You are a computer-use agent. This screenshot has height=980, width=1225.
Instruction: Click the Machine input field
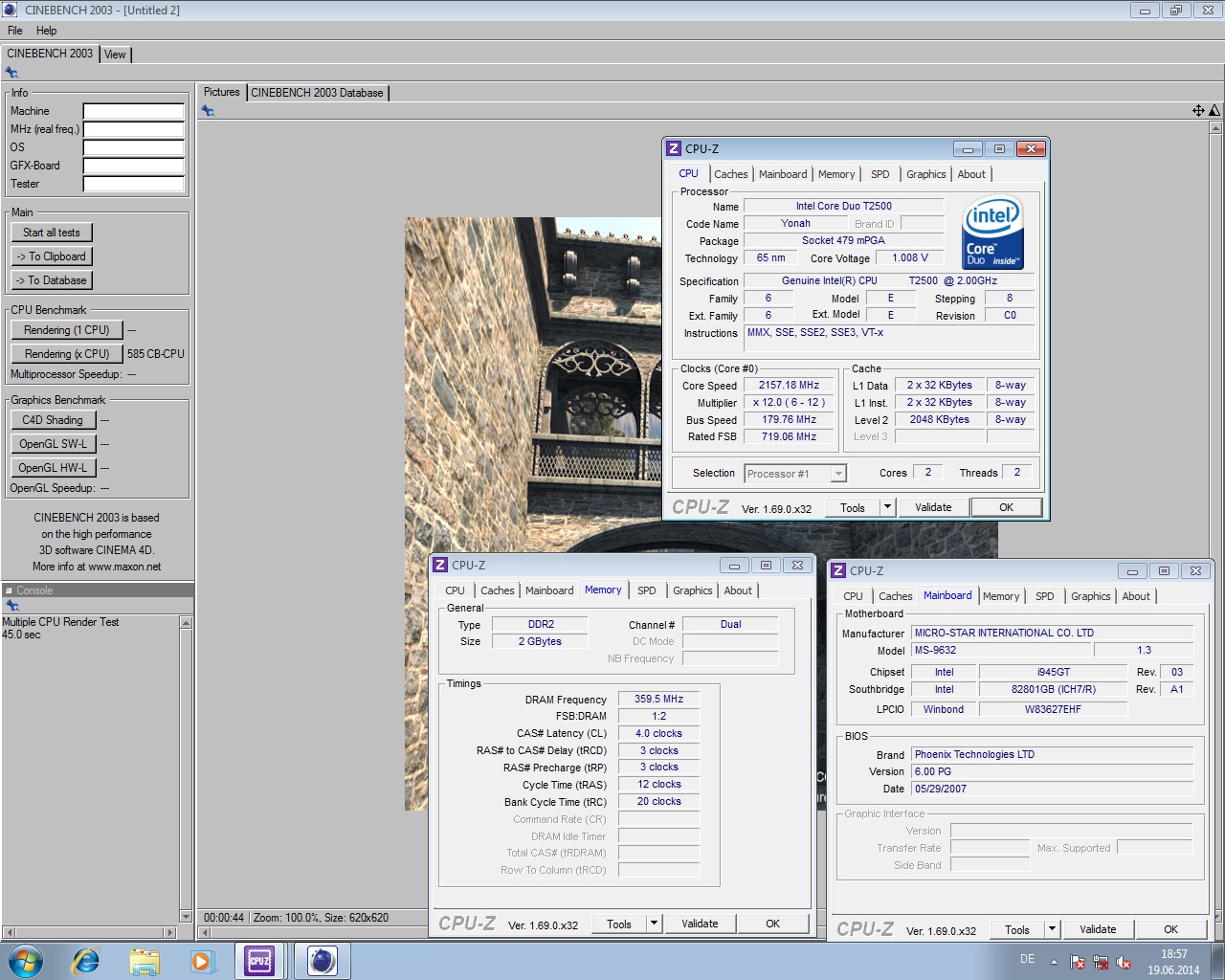tap(133, 111)
